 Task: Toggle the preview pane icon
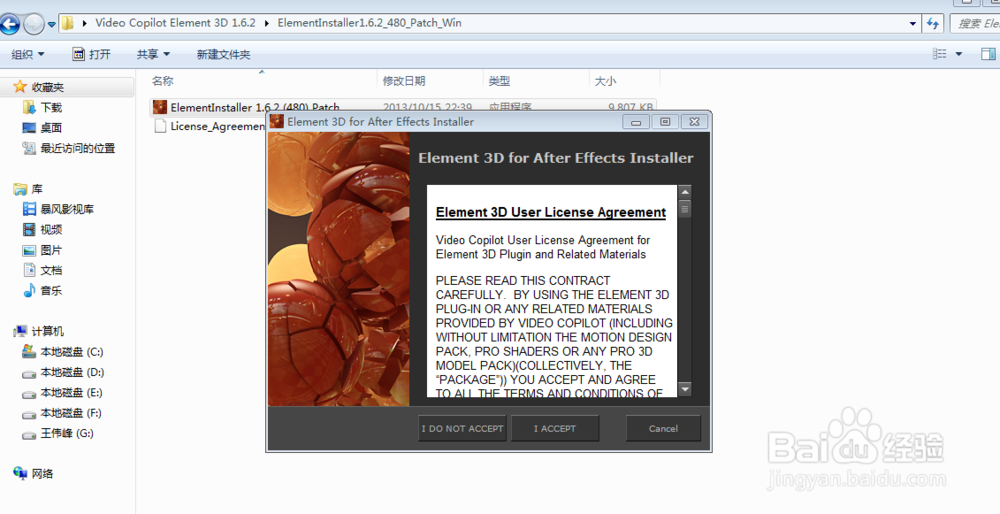click(x=988, y=54)
